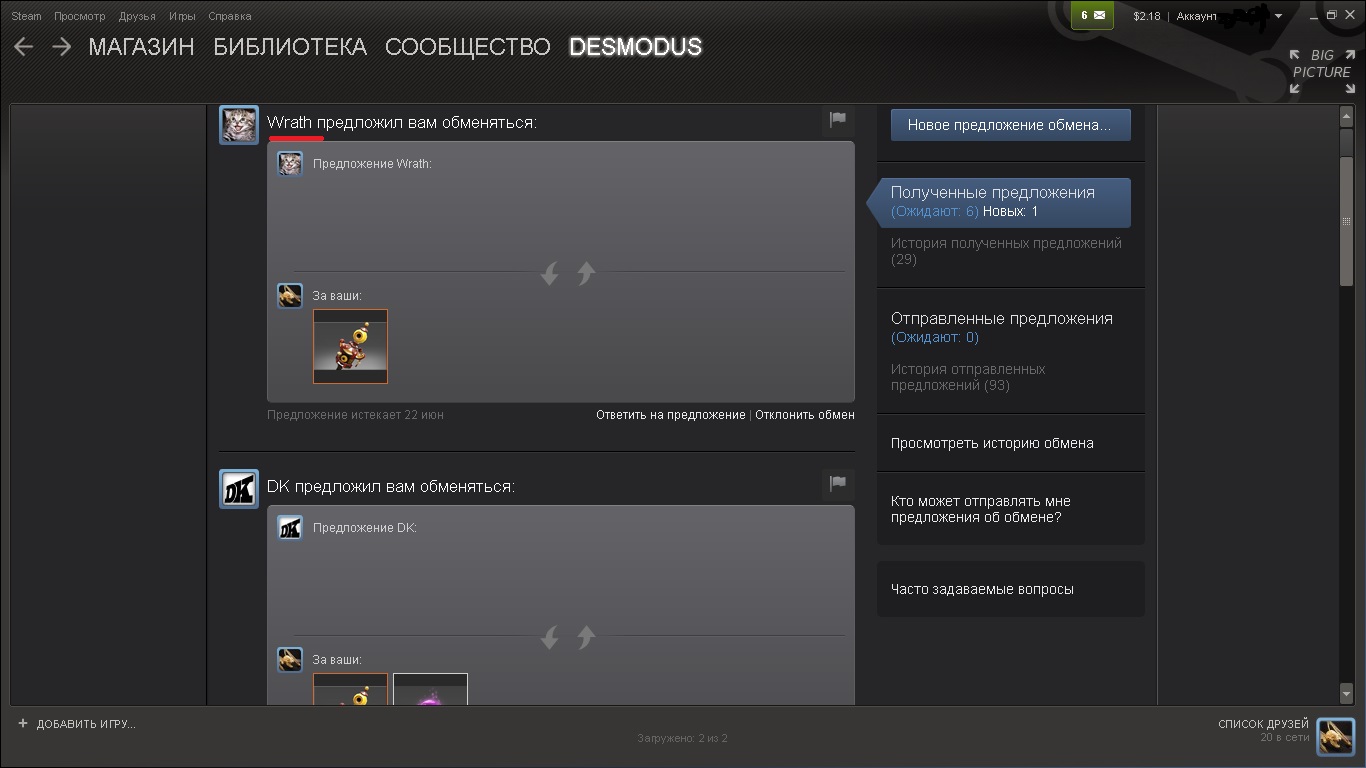1366x768 pixels.
Task: Click your avatar in DK's offer
Action: (x=290, y=660)
